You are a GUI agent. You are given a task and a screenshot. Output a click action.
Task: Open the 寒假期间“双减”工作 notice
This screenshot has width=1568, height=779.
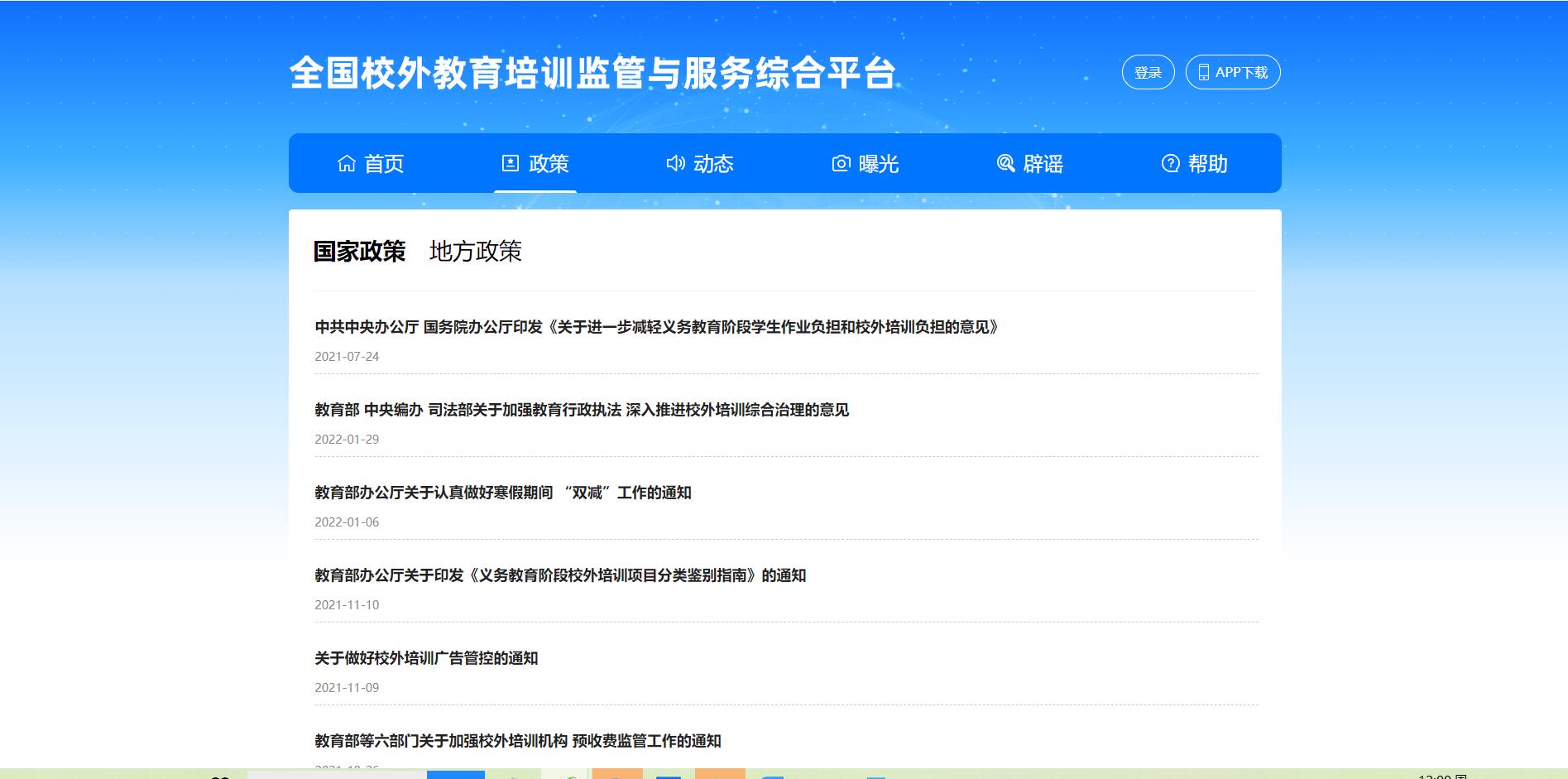click(502, 493)
